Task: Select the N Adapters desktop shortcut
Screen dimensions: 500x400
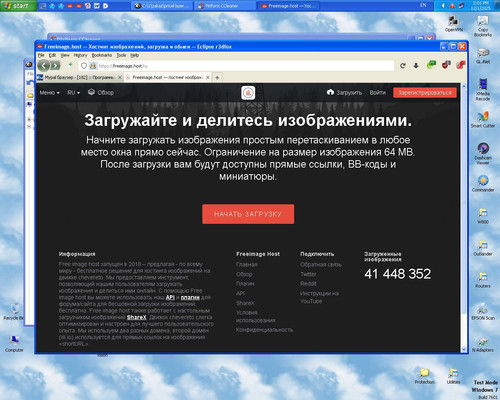Action: click(x=483, y=344)
